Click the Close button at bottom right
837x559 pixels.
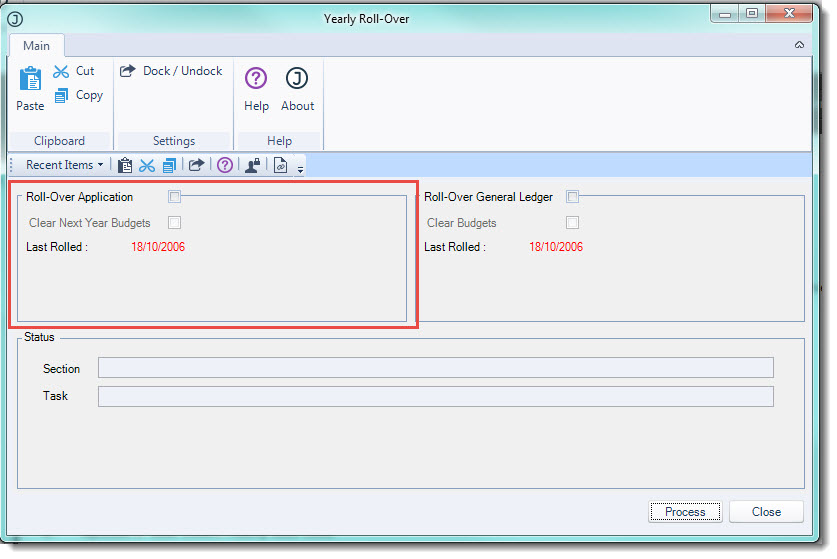(766, 512)
